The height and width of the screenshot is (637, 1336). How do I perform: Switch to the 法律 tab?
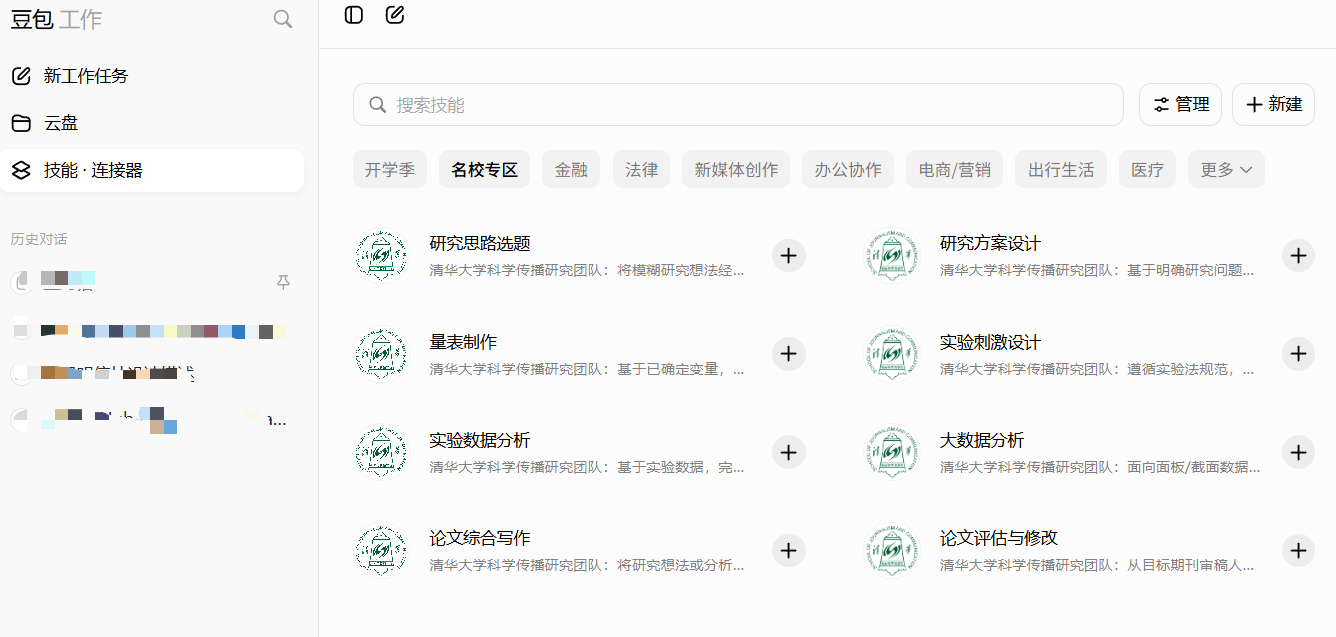point(641,170)
